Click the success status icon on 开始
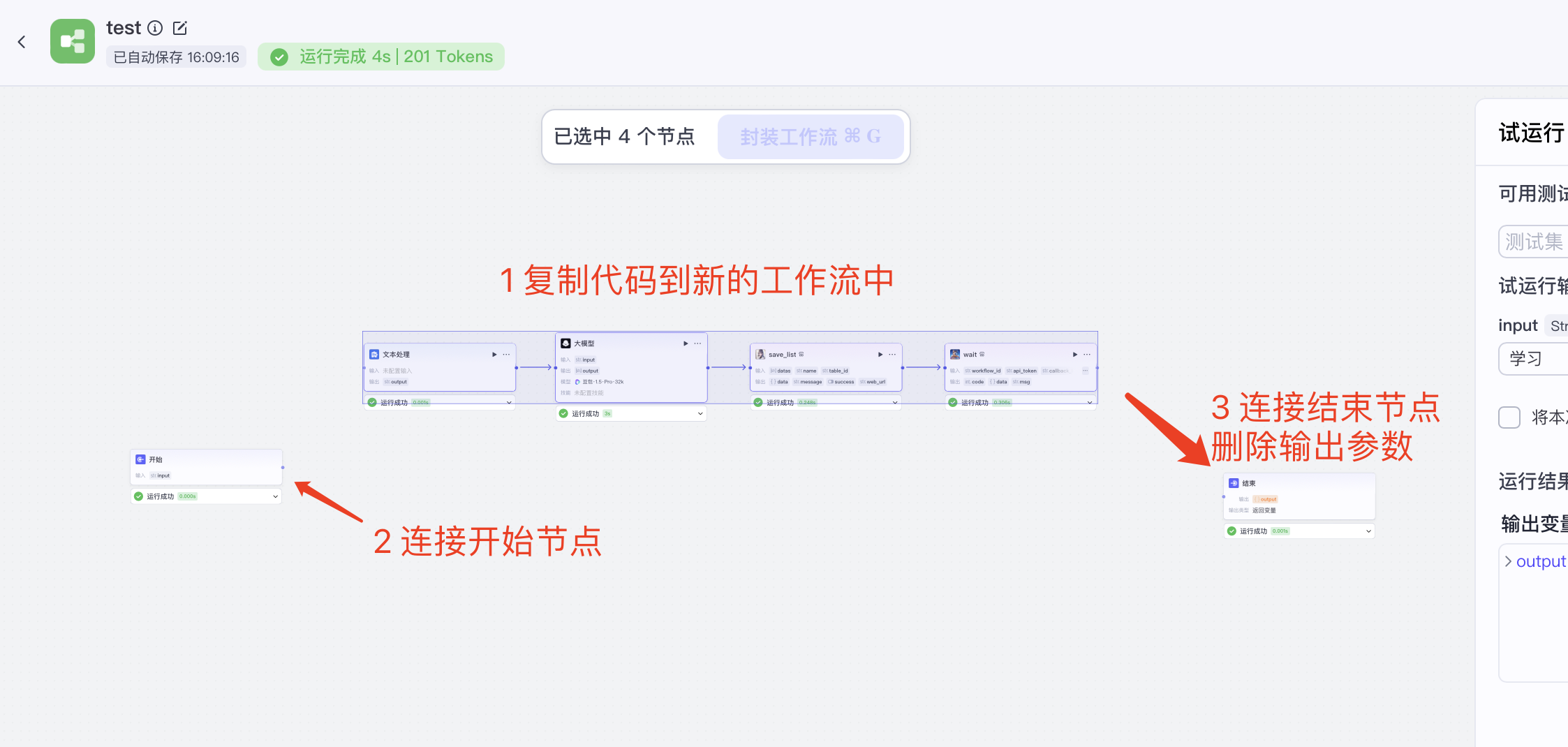This screenshot has width=1568, height=747. tap(138, 496)
